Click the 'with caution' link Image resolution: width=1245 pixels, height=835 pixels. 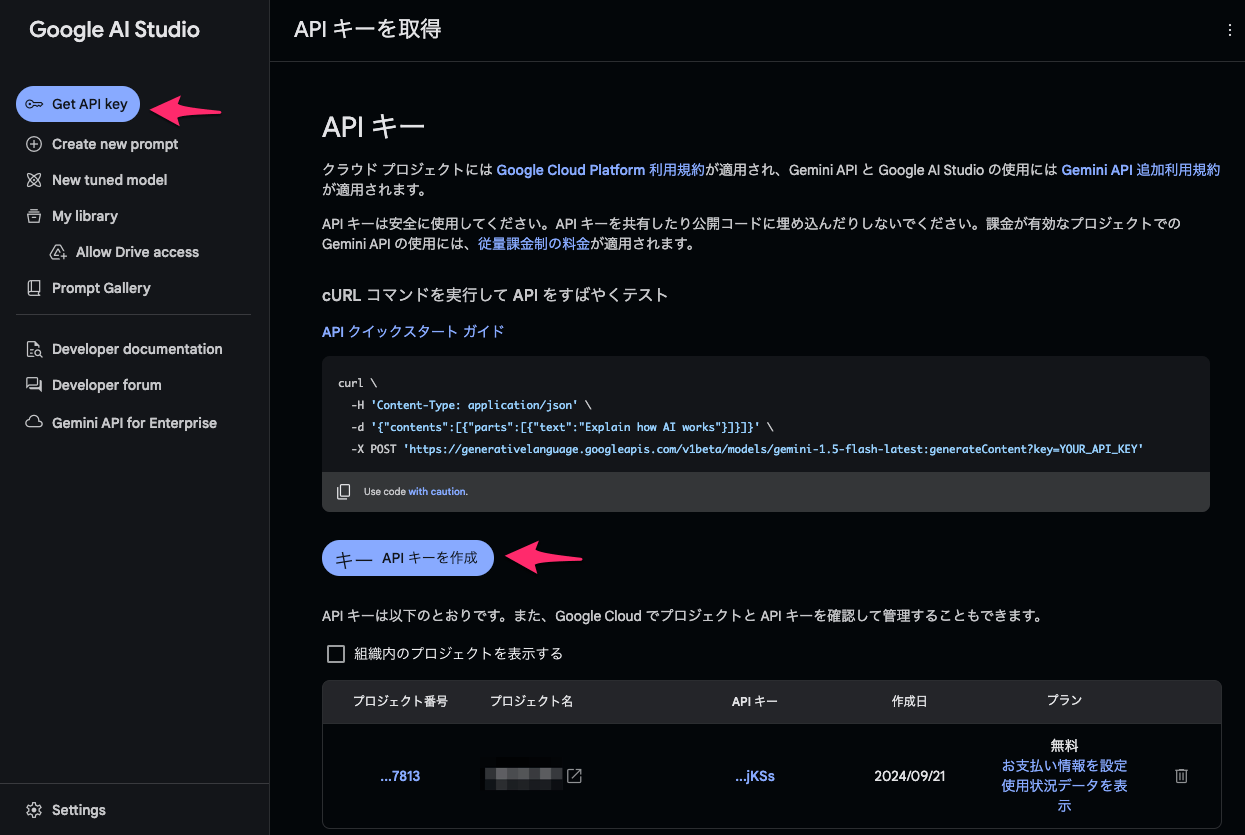(x=437, y=492)
